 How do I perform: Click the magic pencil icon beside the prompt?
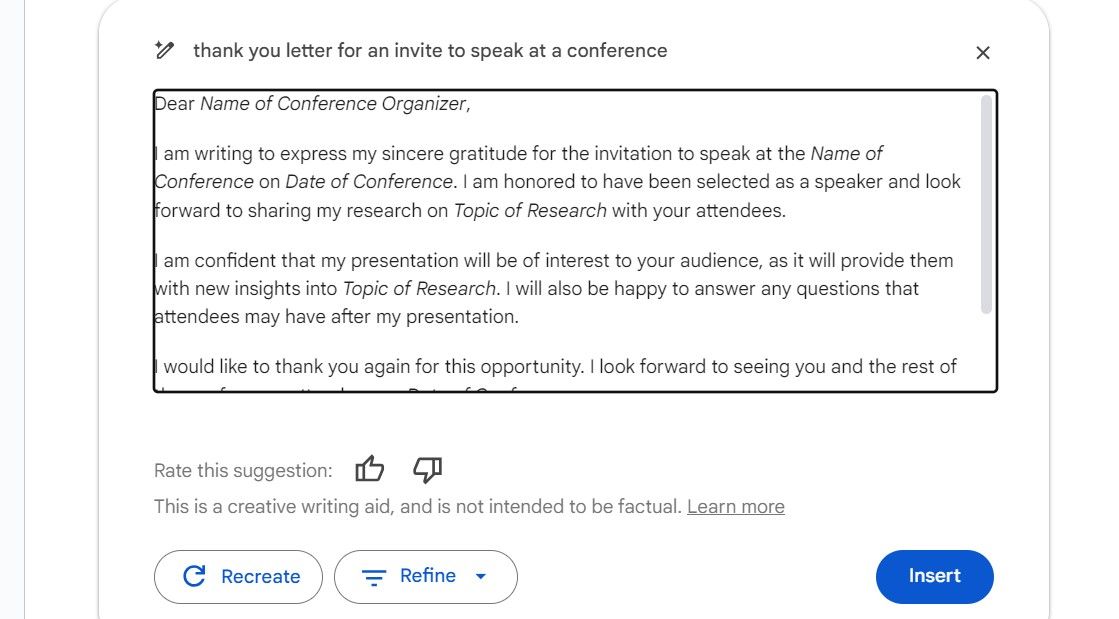pyautogui.click(x=164, y=51)
